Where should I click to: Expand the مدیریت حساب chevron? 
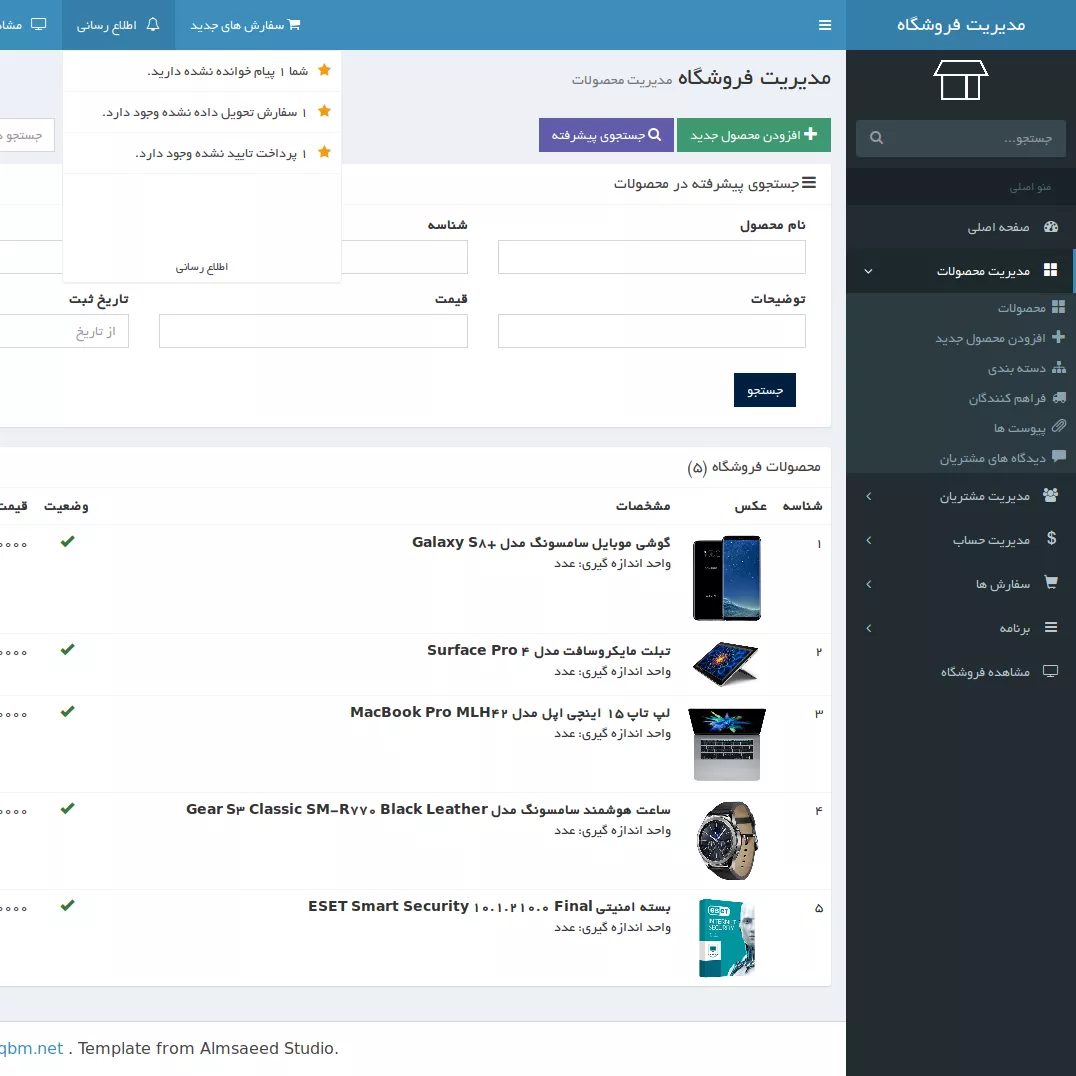(x=869, y=540)
